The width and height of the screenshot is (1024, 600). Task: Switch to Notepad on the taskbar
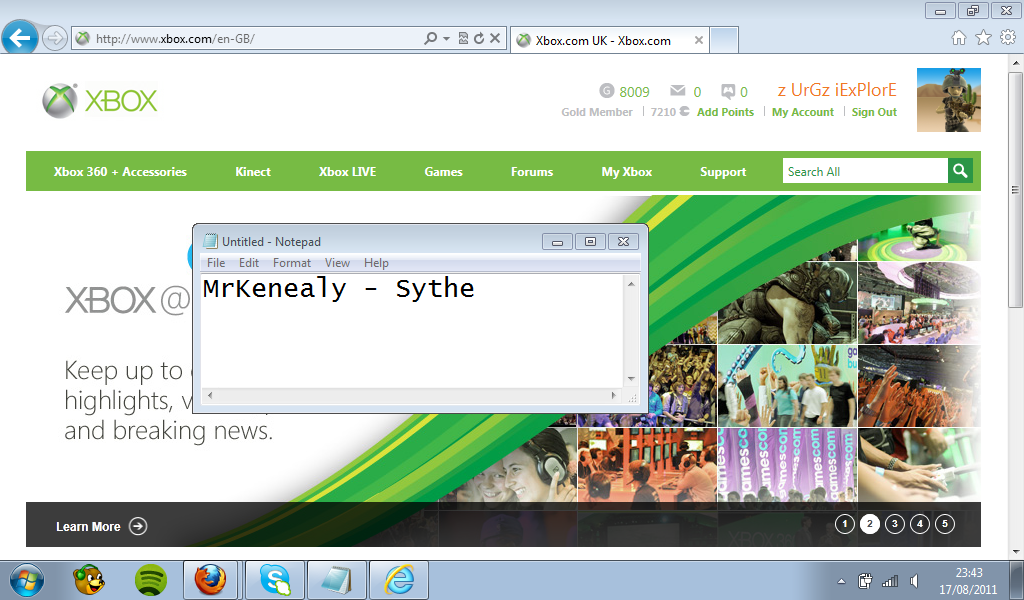coord(337,580)
